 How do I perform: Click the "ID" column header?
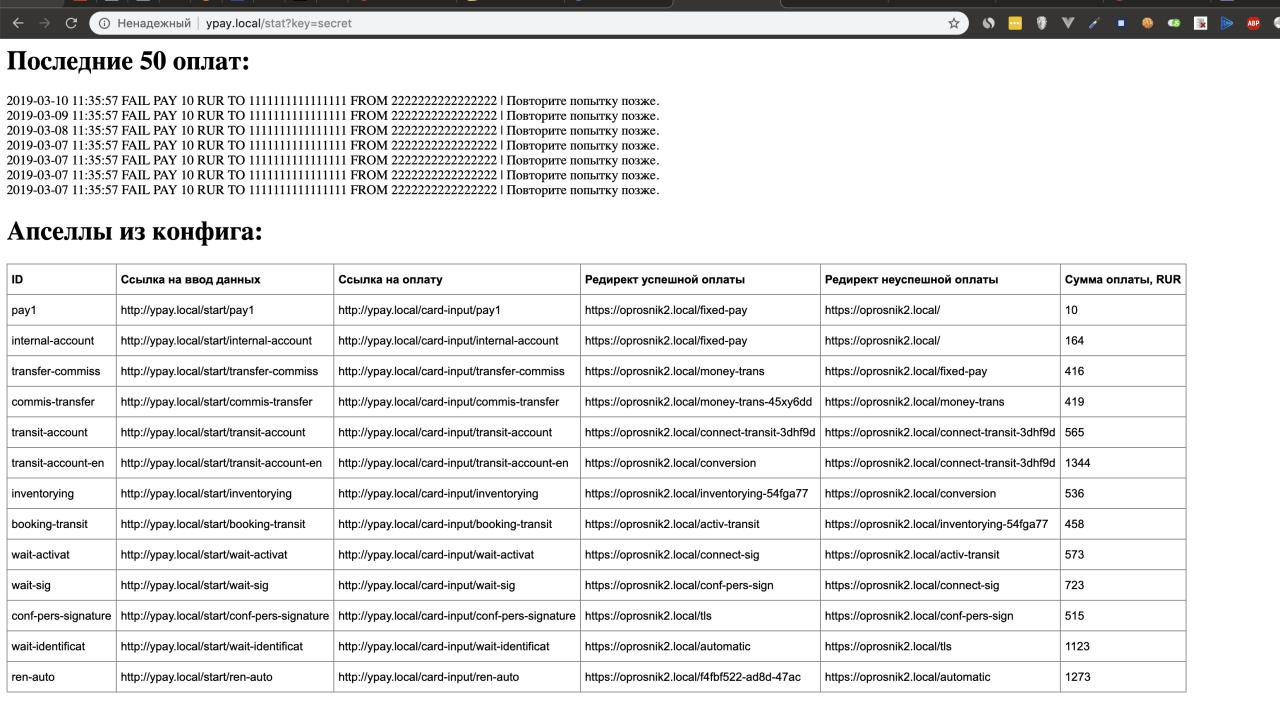click(x=62, y=280)
